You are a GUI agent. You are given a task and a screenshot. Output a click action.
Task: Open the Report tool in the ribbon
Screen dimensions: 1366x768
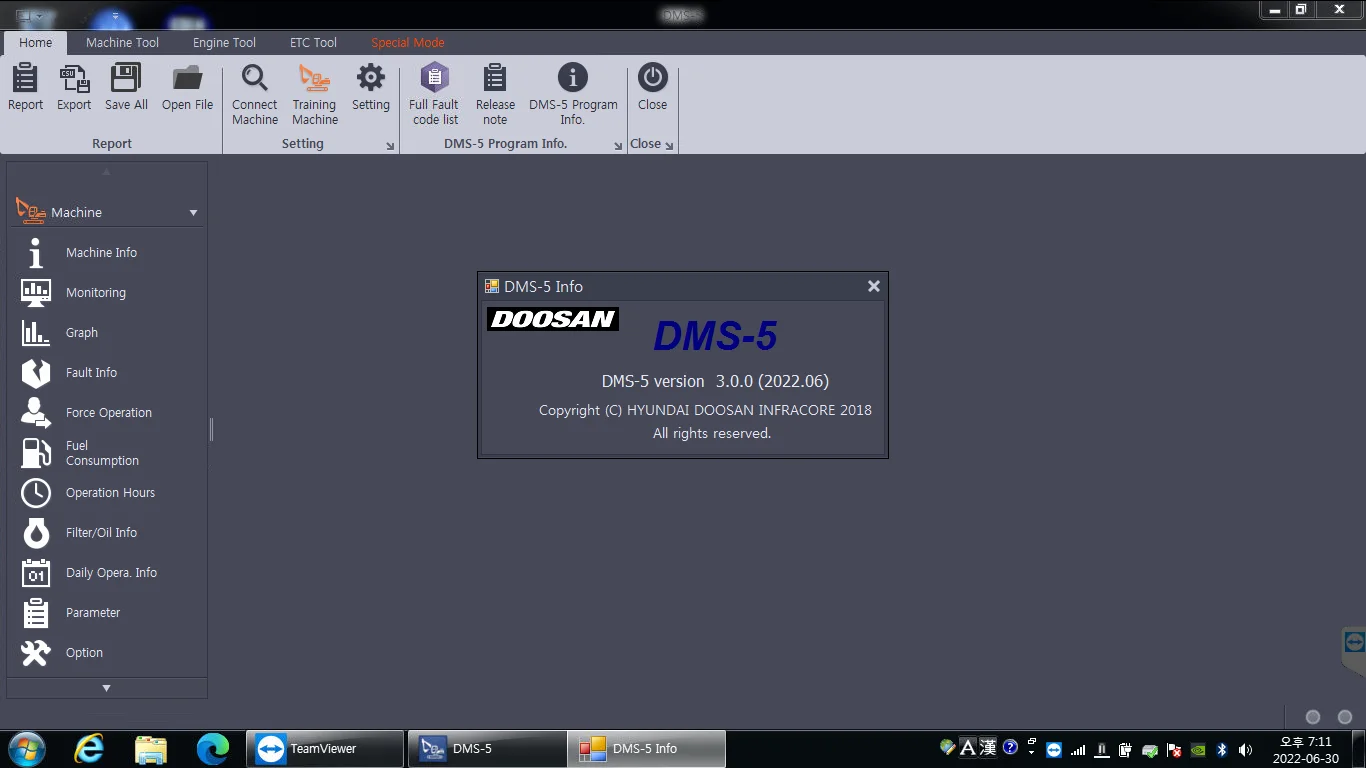click(x=25, y=87)
